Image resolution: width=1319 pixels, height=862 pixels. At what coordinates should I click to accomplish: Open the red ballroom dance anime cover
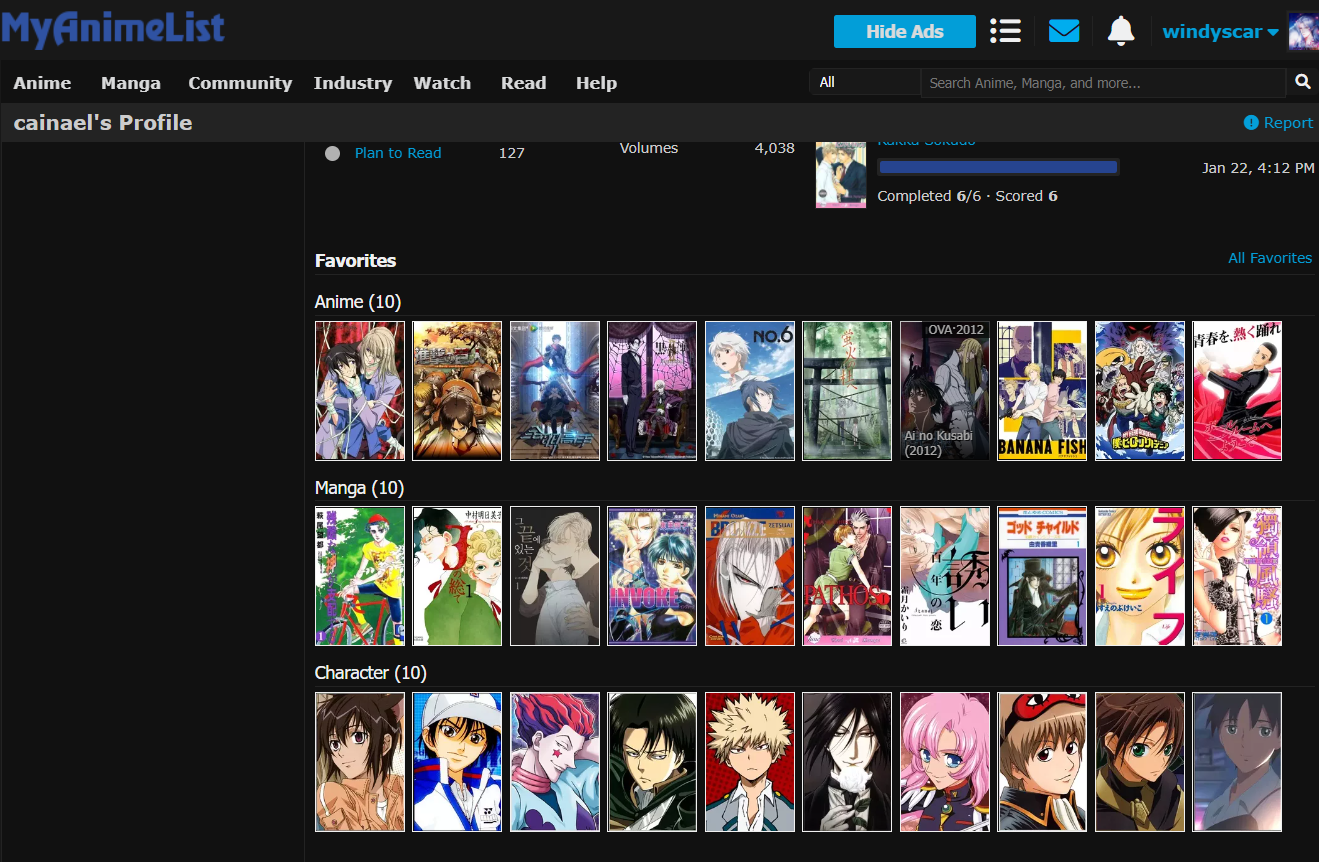(x=1237, y=390)
